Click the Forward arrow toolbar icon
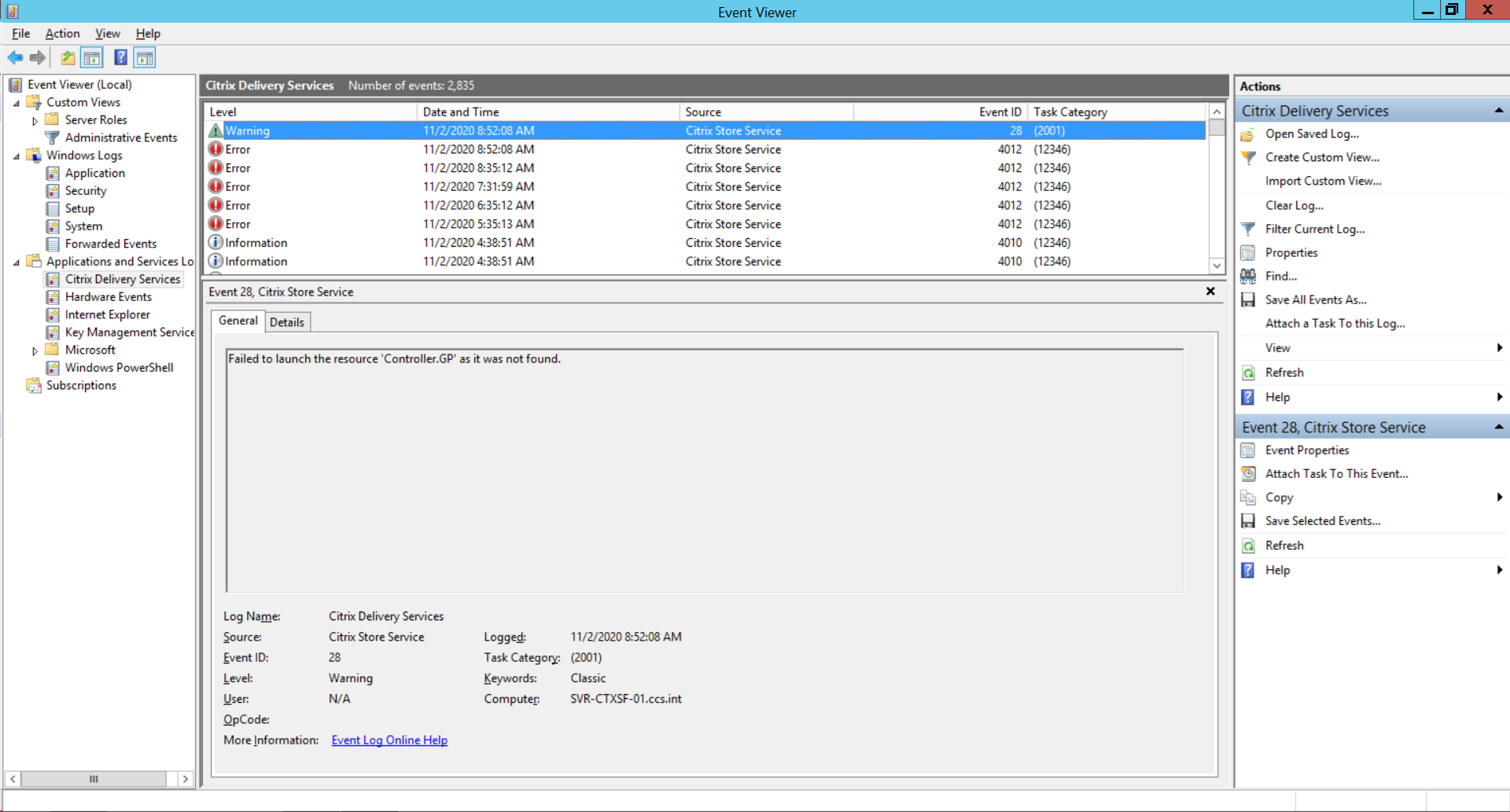 (x=37, y=57)
